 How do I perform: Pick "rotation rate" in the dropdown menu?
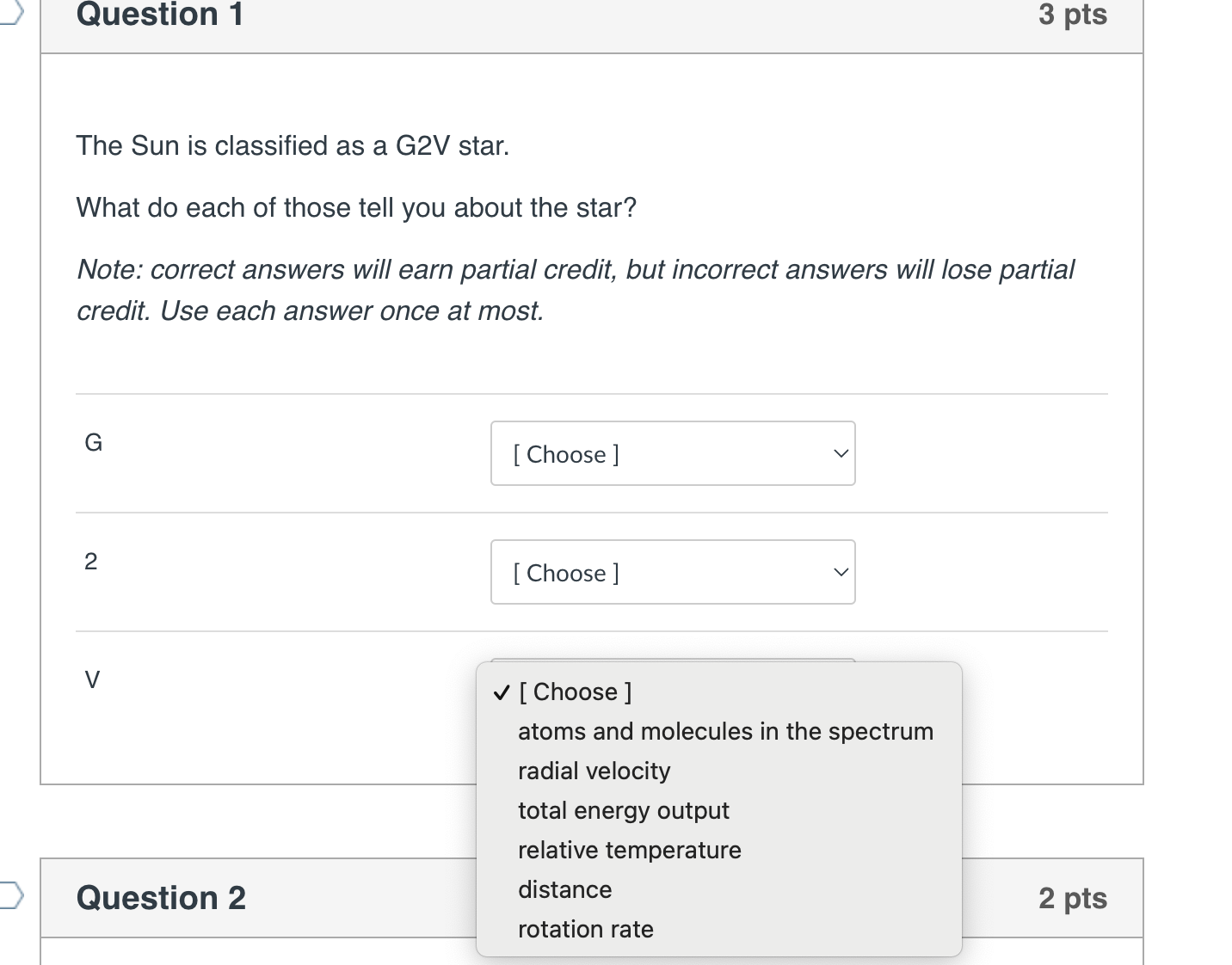pos(585,929)
